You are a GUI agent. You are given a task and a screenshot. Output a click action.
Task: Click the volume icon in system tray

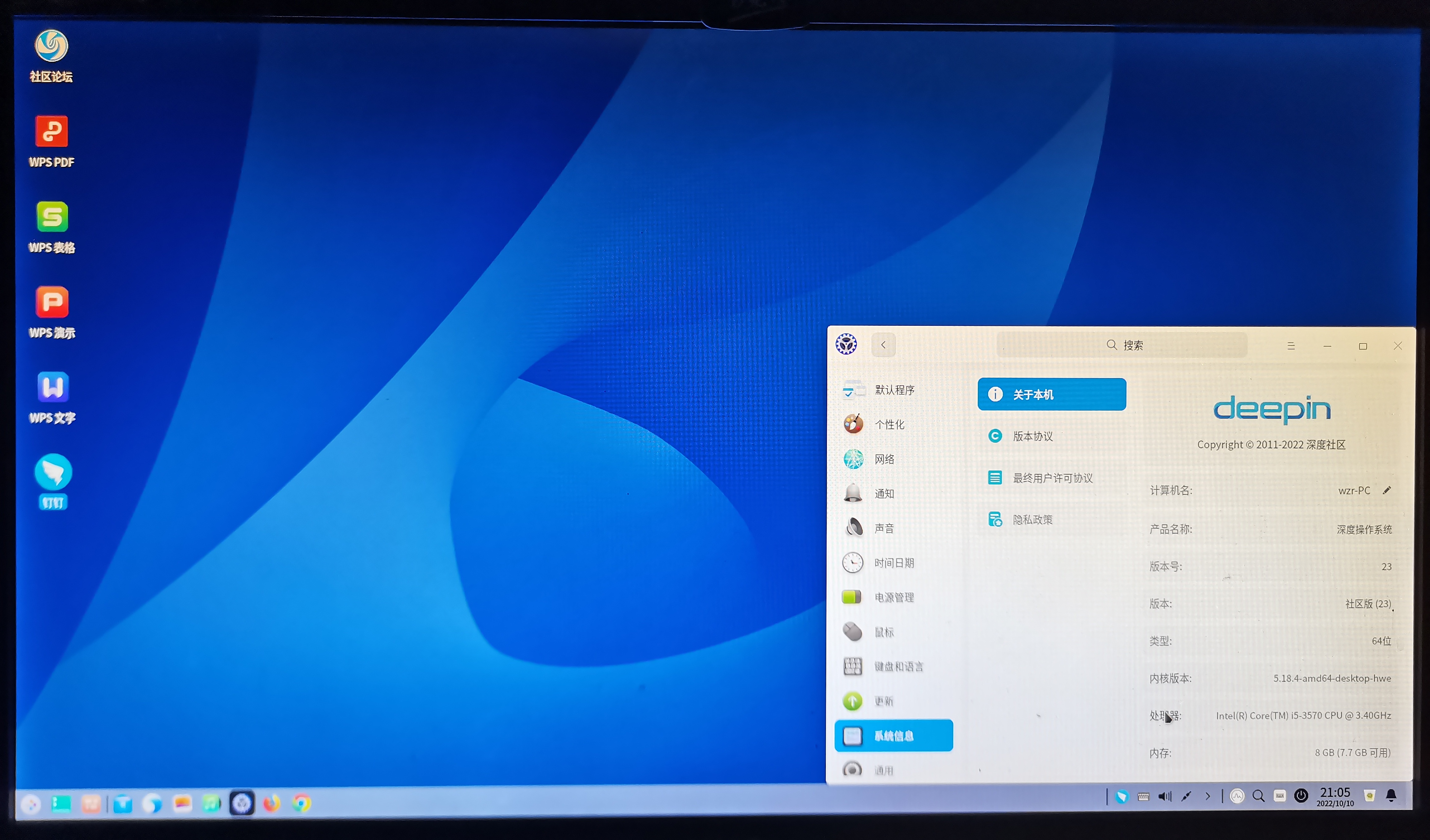(x=1165, y=796)
